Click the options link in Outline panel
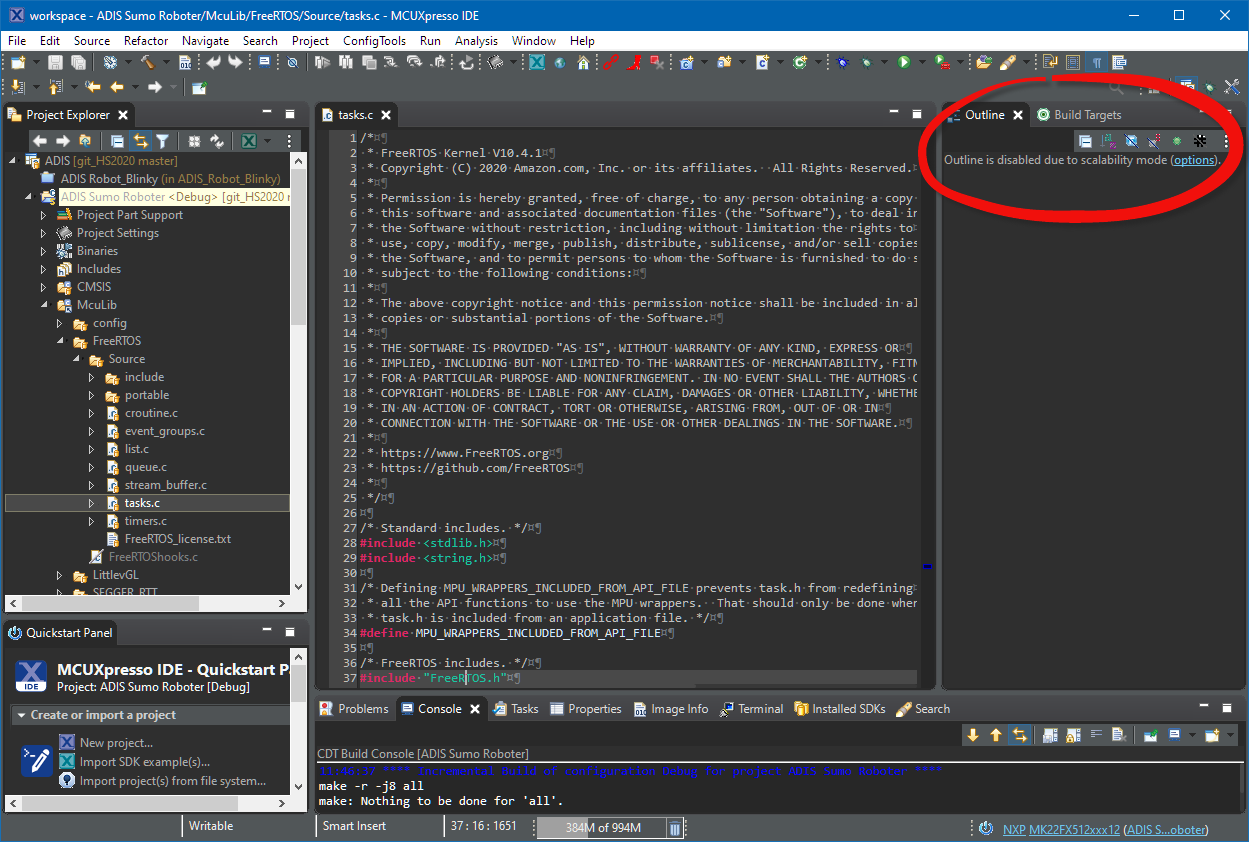Screen dimensions: 1249x842 pyautogui.click(x=1194, y=160)
